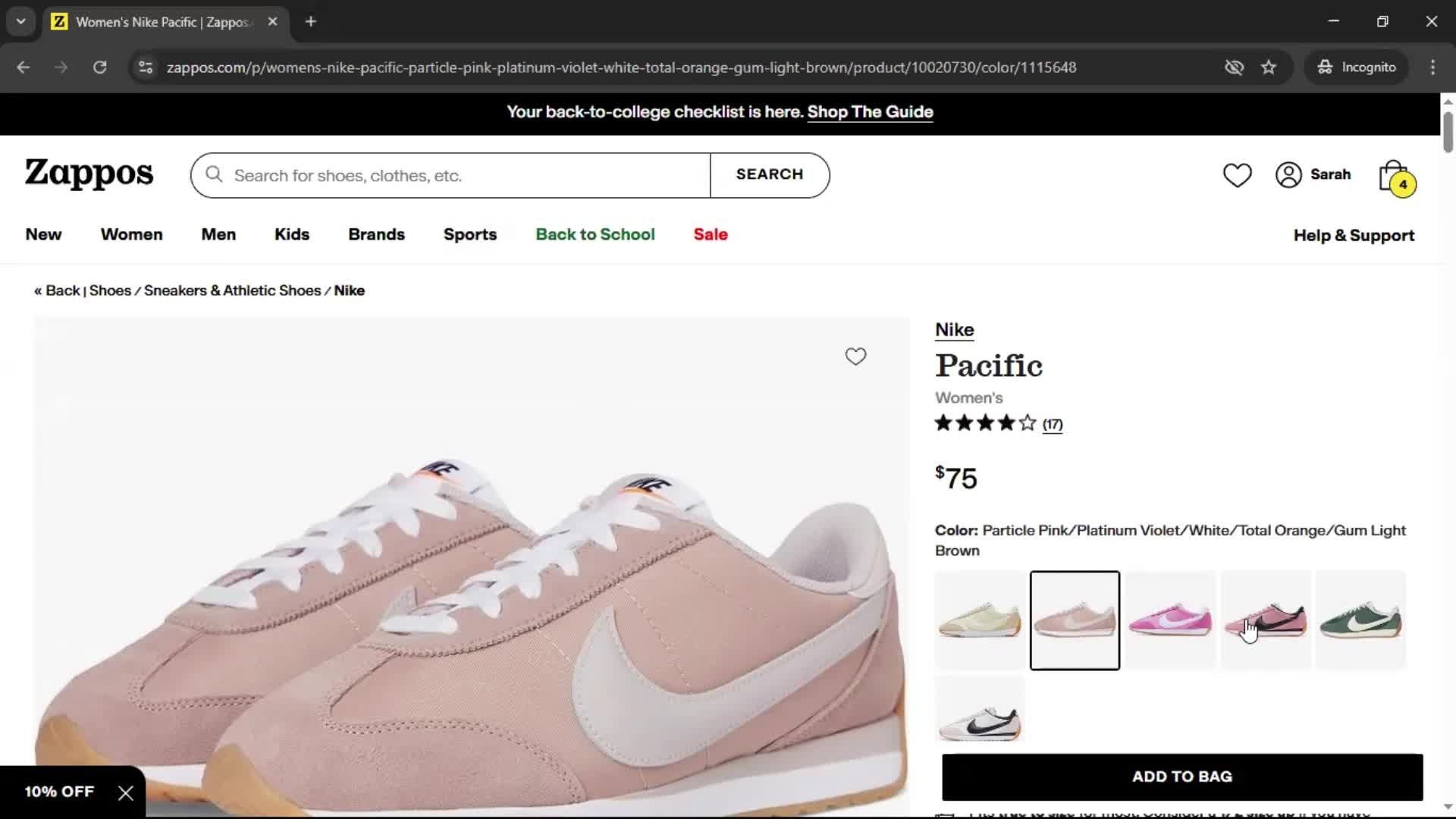The height and width of the screenshot is (819, 1456).
Task: Click the magnifier icon in search box
Action: 214,175
